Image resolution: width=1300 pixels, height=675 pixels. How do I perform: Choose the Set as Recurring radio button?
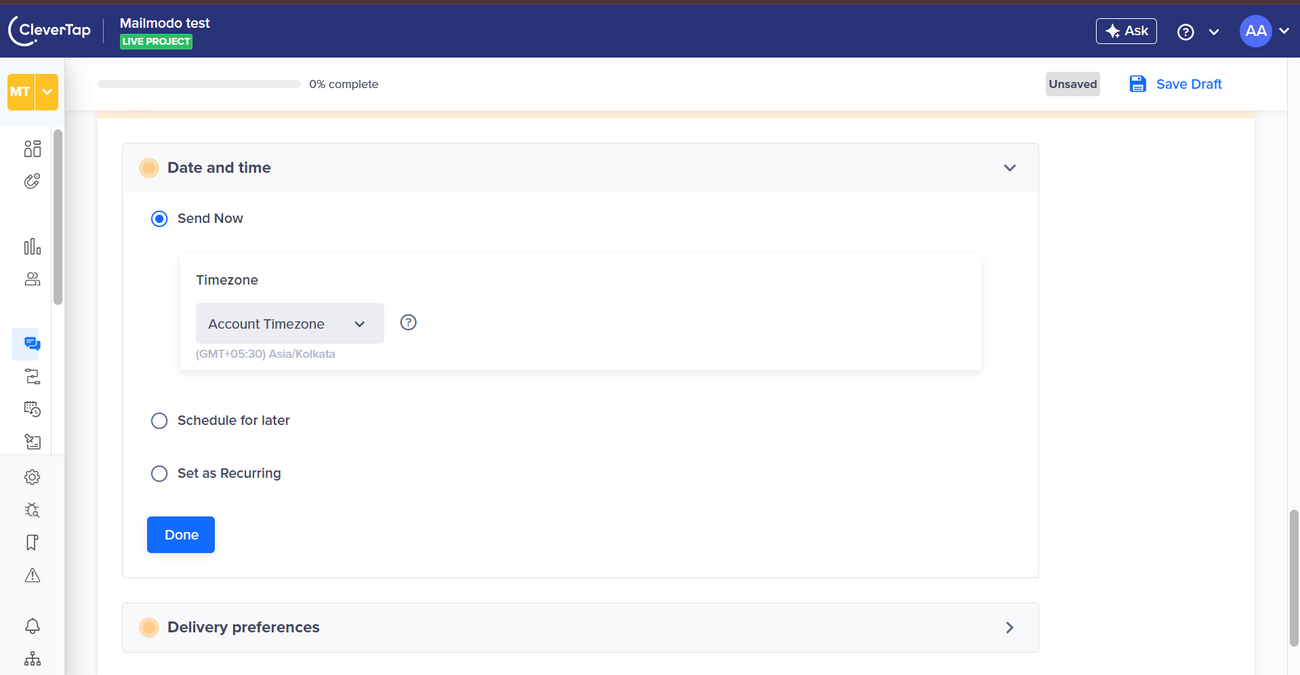point(159,474)
